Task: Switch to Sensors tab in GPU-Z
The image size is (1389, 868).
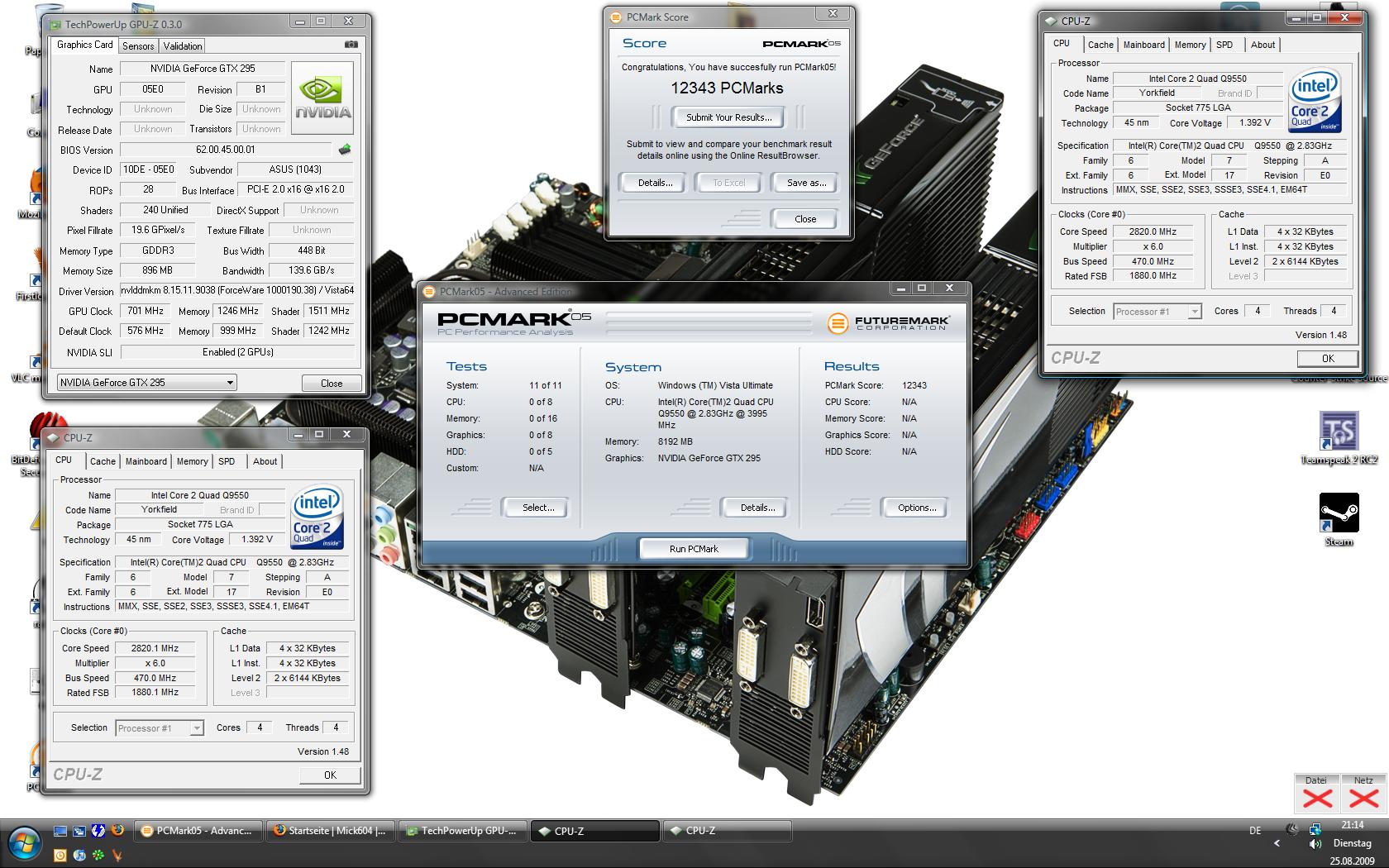Action: [138, 46]
